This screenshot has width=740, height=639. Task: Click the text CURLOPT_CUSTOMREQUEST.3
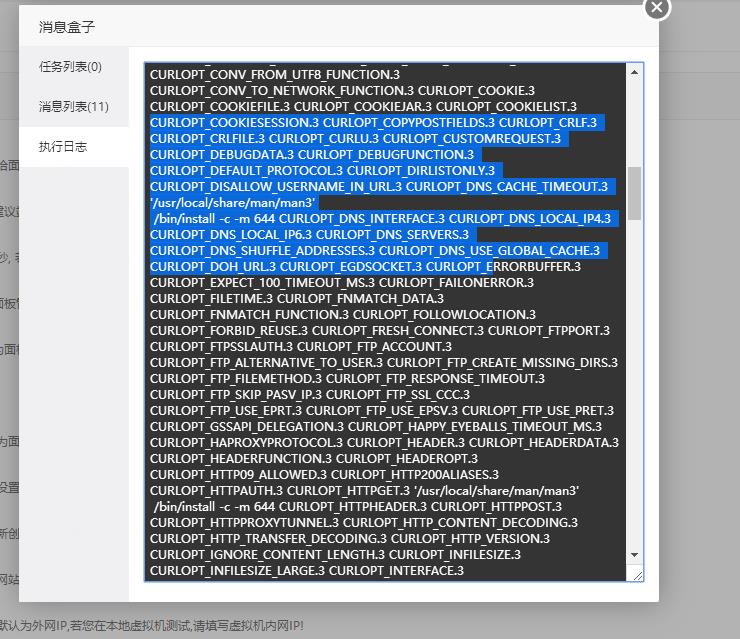coord(471,139)
